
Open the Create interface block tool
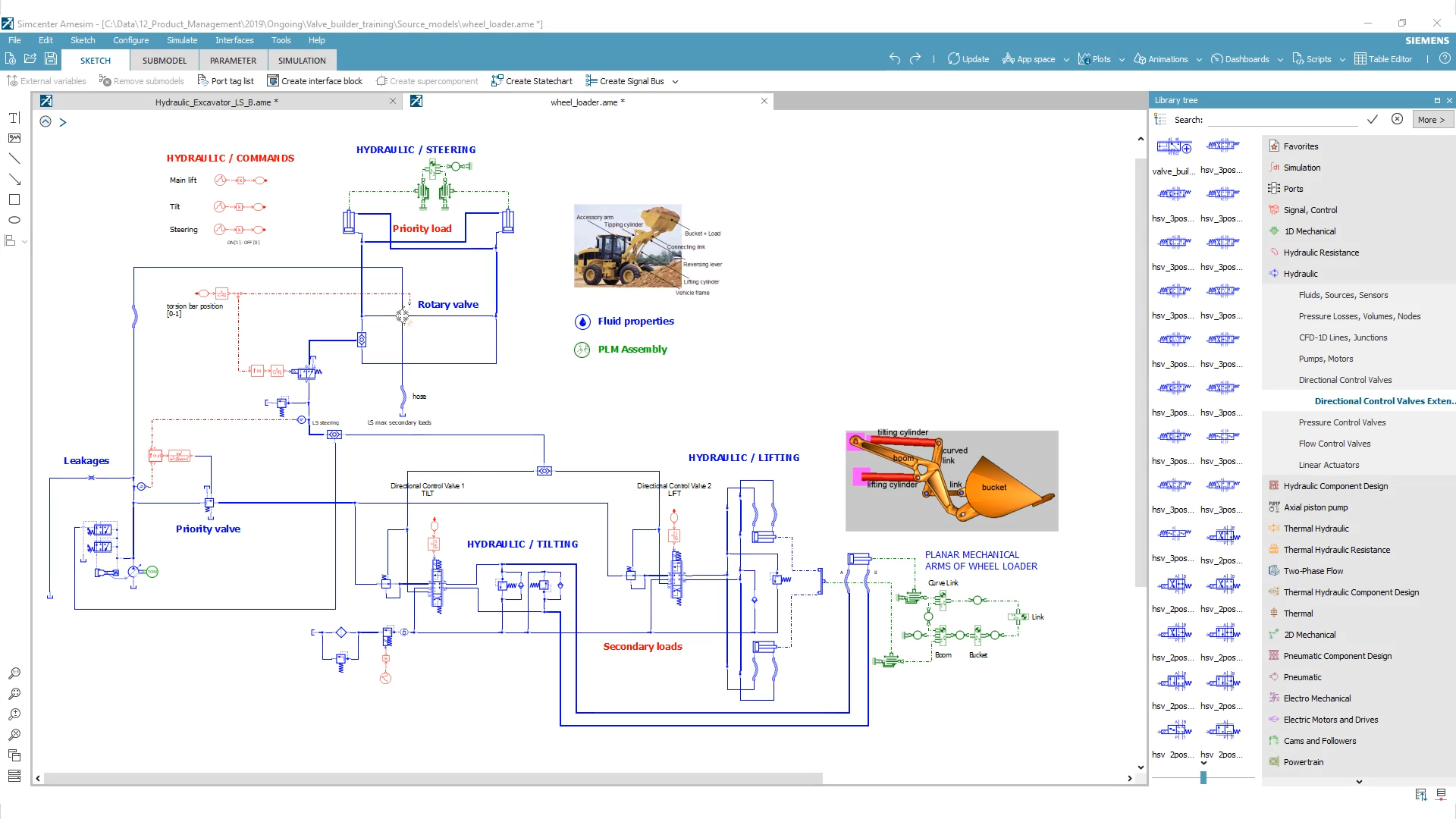click(315, 80)
